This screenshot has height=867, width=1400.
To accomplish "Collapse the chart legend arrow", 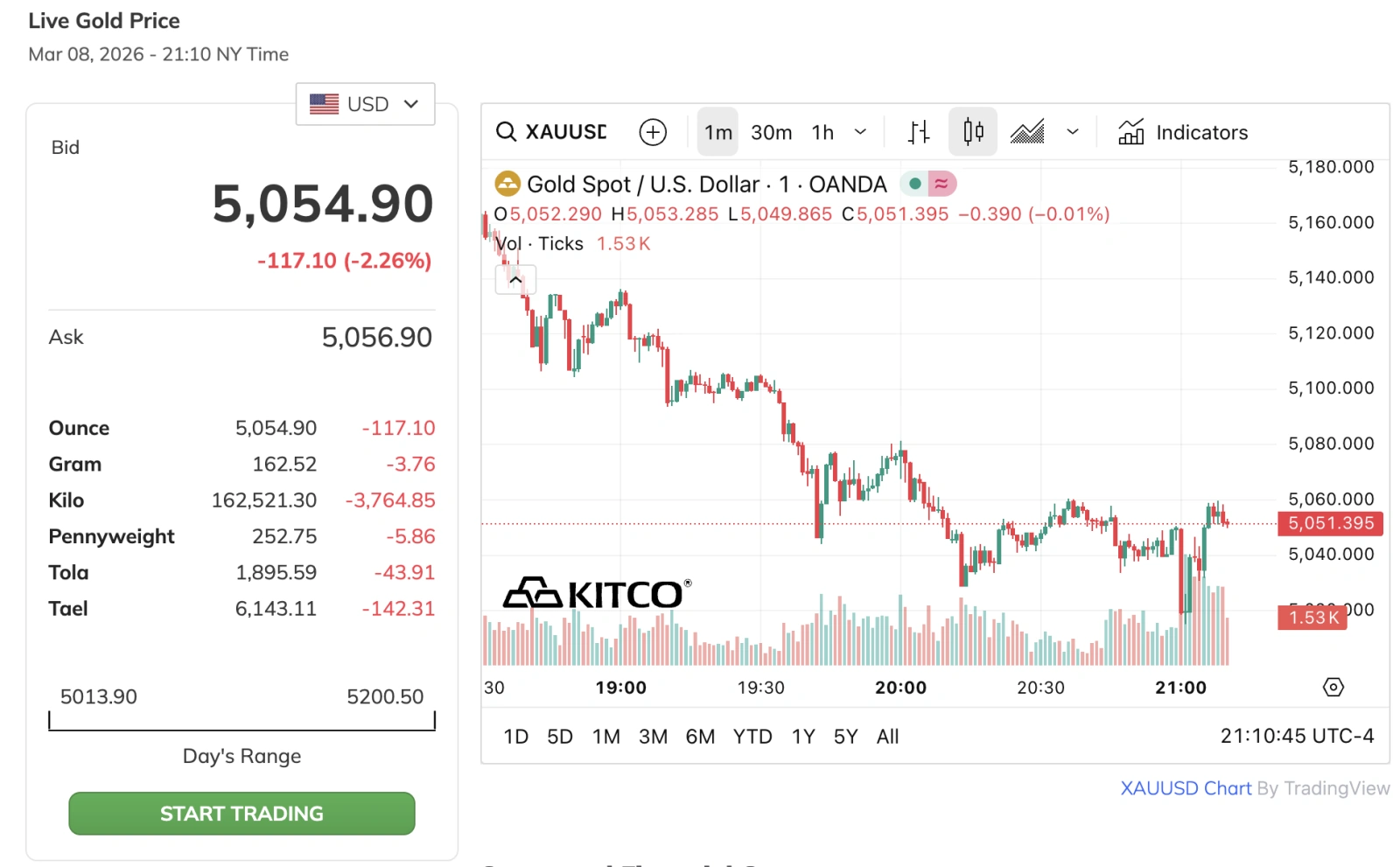I will (515, 280).
